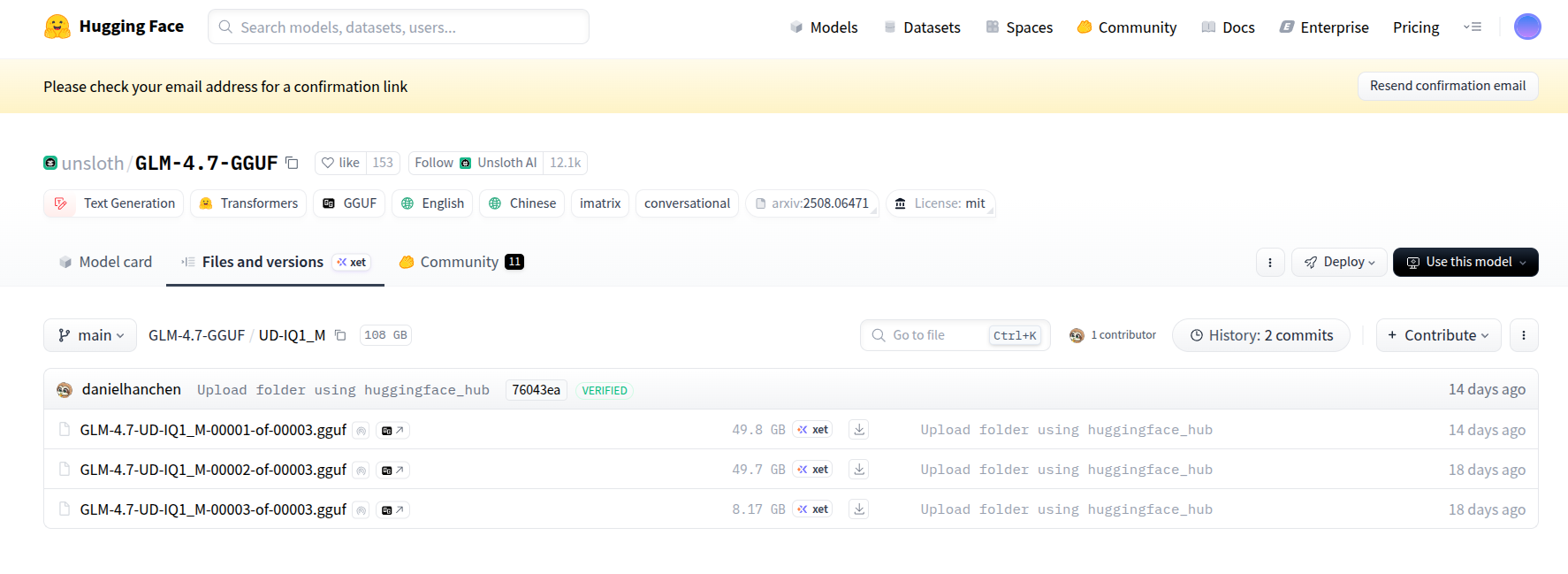Open model options three-dot menu beside Deploy

tap(1270, 262)
